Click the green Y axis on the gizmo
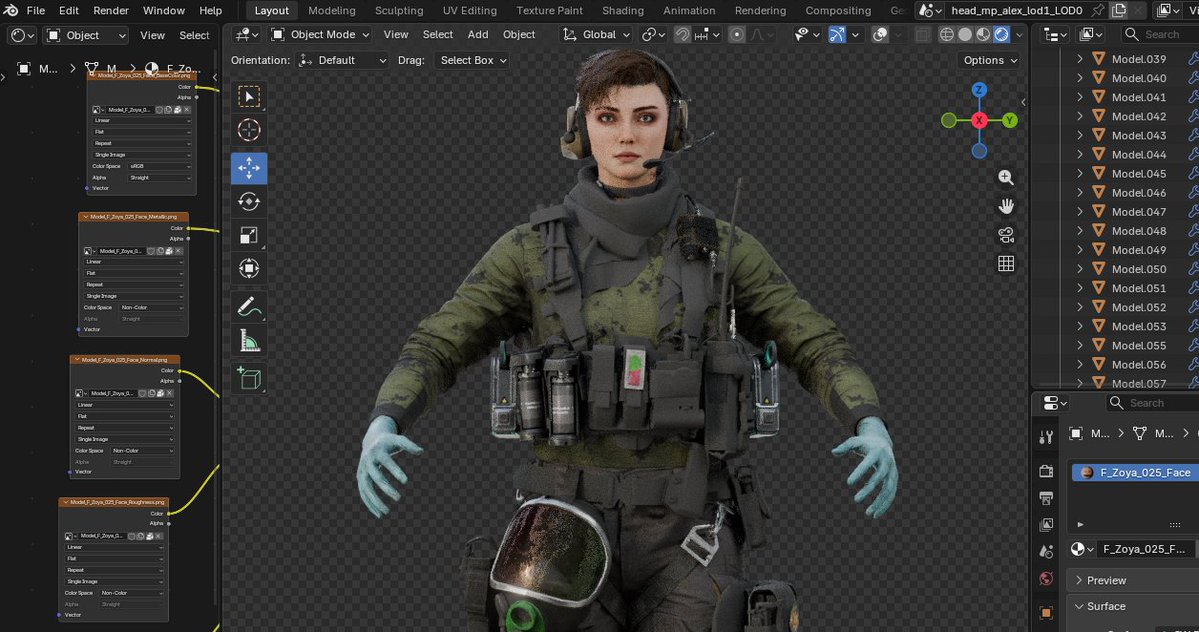1199x632 pixels. [x=1010, y=120]
